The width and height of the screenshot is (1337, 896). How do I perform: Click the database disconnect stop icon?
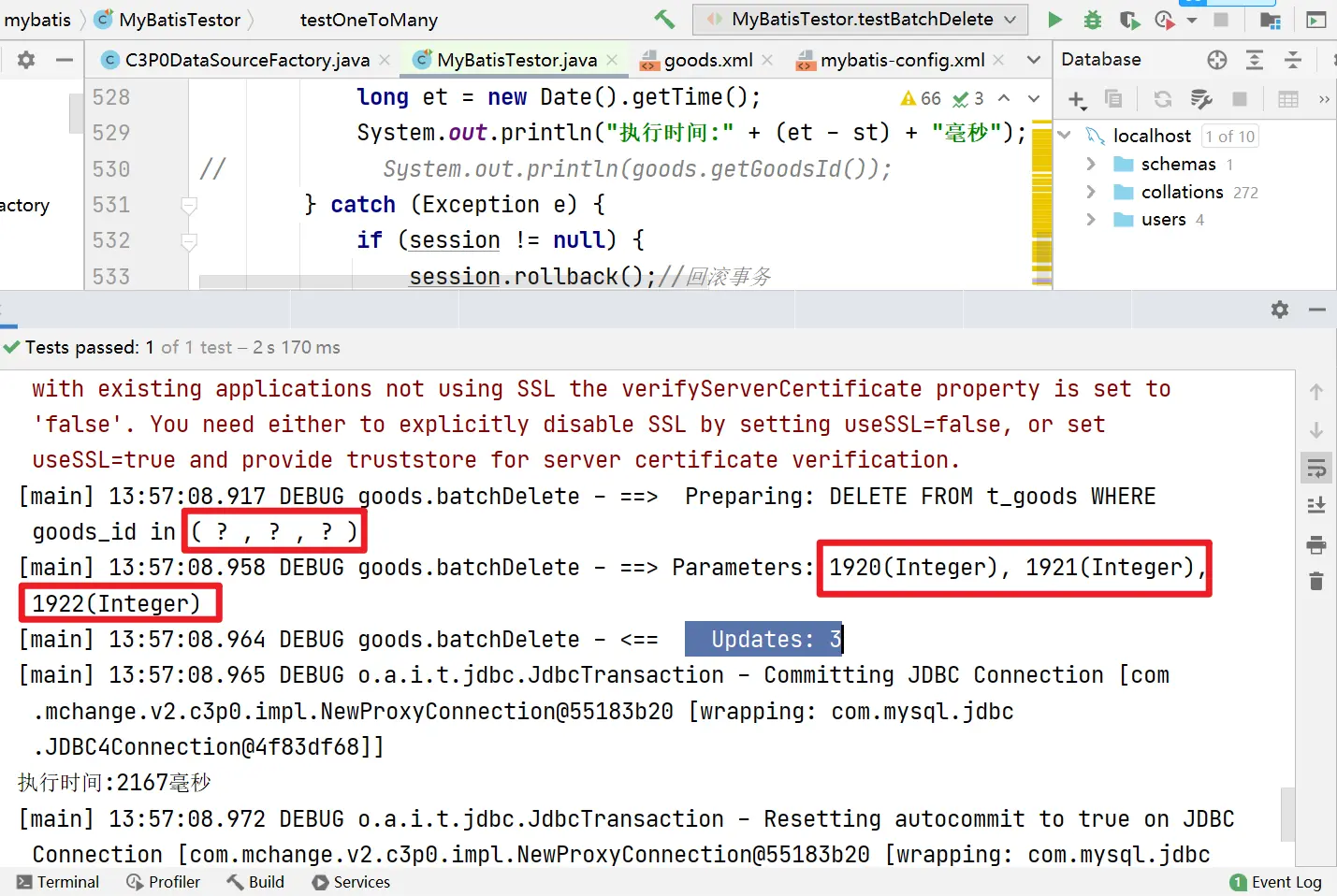click(1240, 98)
